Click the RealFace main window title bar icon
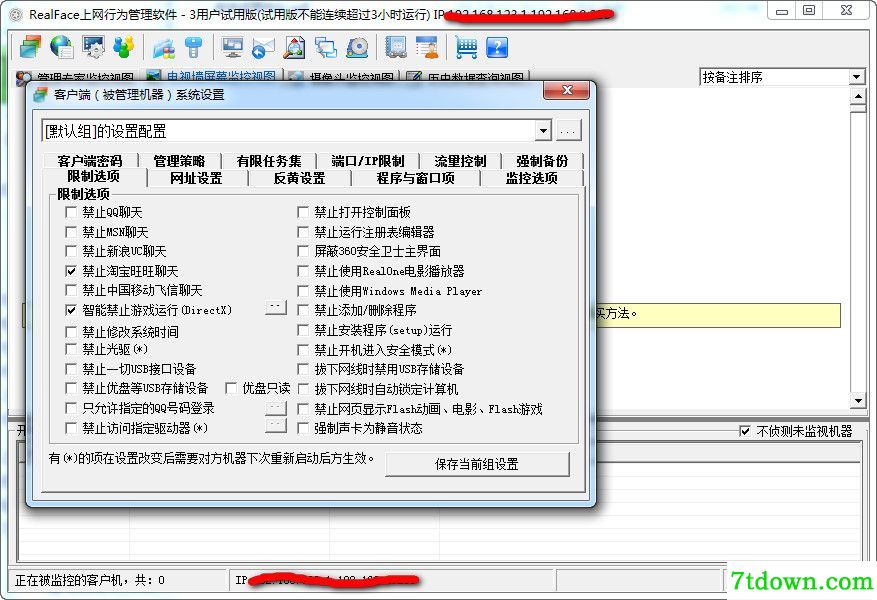The width and height of the screenshot is (877, 600). coord(16,15)
